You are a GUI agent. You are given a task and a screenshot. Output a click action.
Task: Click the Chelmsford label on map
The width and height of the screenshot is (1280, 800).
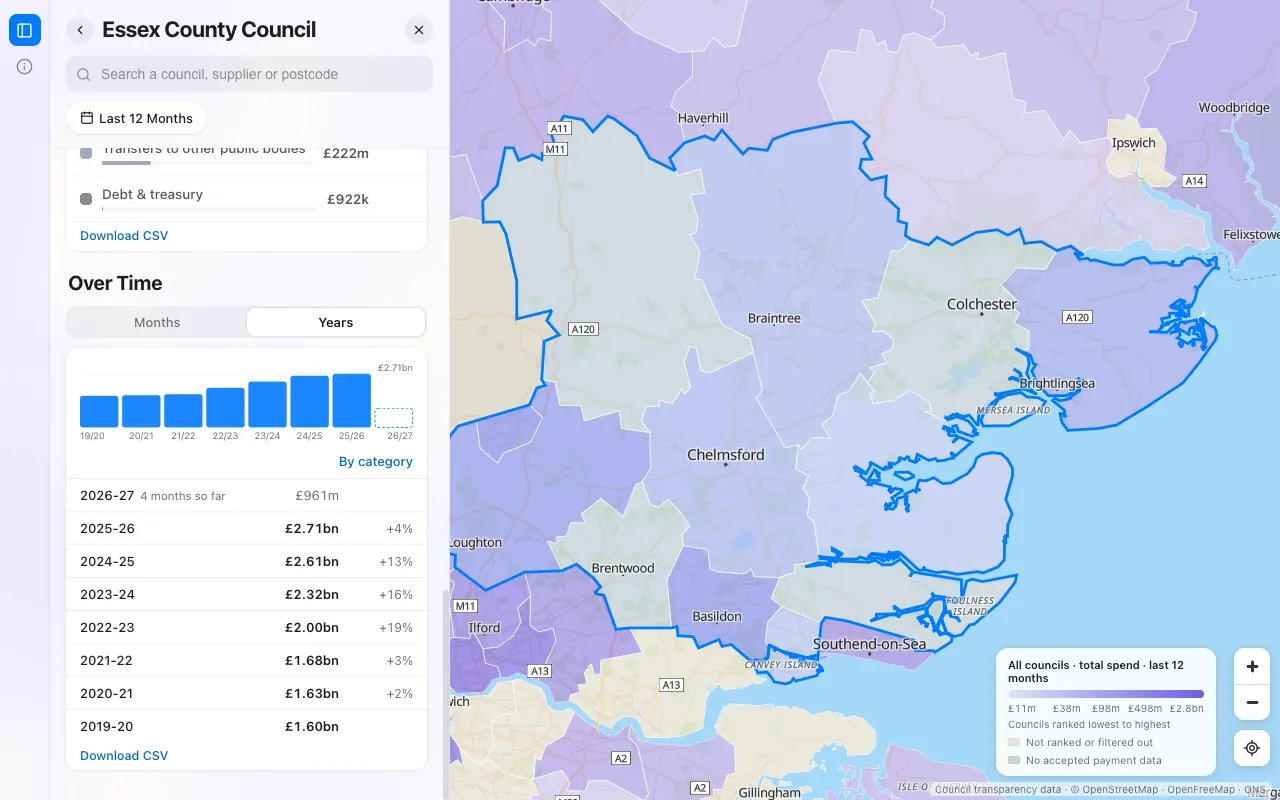coord(726,455)
